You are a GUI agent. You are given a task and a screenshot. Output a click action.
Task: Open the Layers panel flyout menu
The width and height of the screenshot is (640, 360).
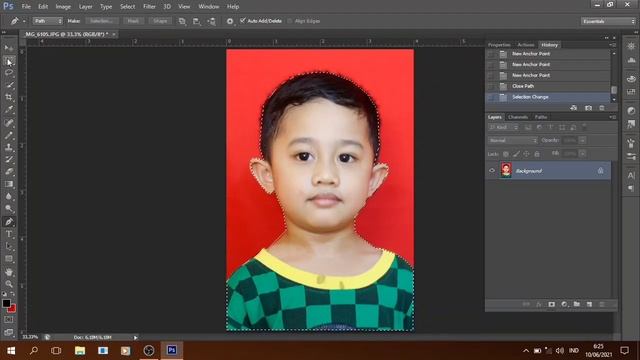612,117
